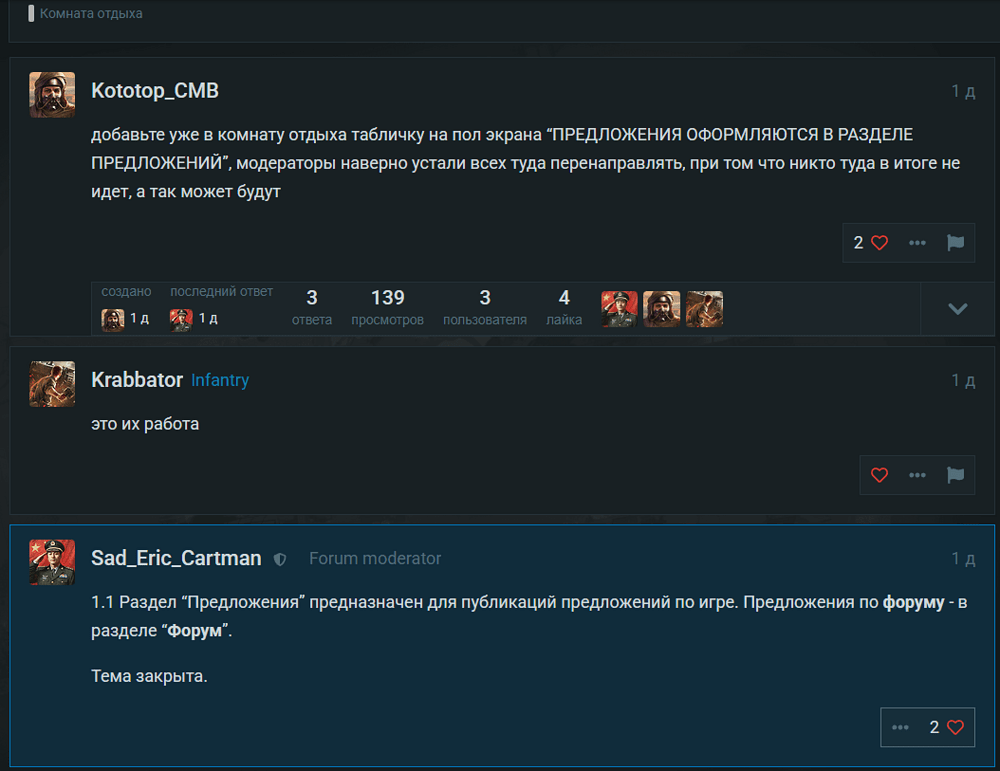Click the moderator shield icon beside Sad_Eric_Cartman
Viewport: 1000px width, 771px height.
click(x=280, y=559)
